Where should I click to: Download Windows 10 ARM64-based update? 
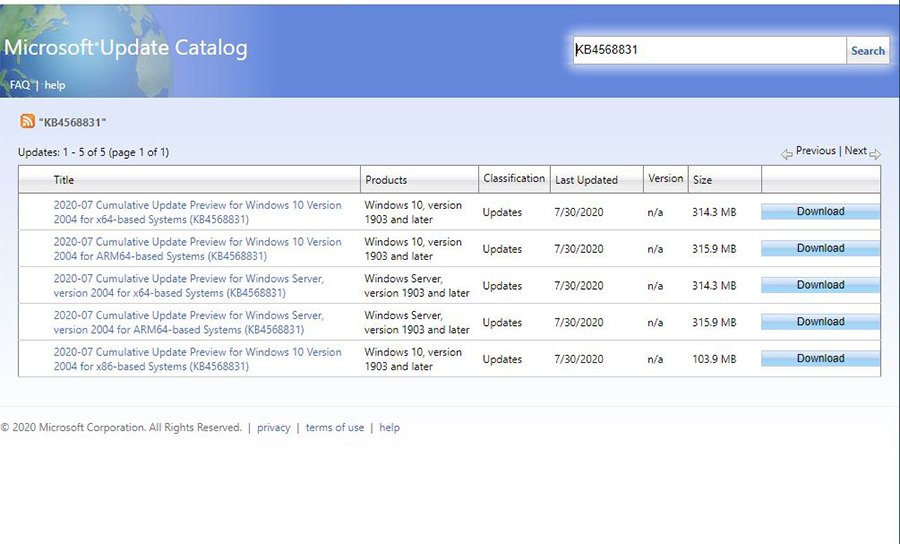[820, 249]
